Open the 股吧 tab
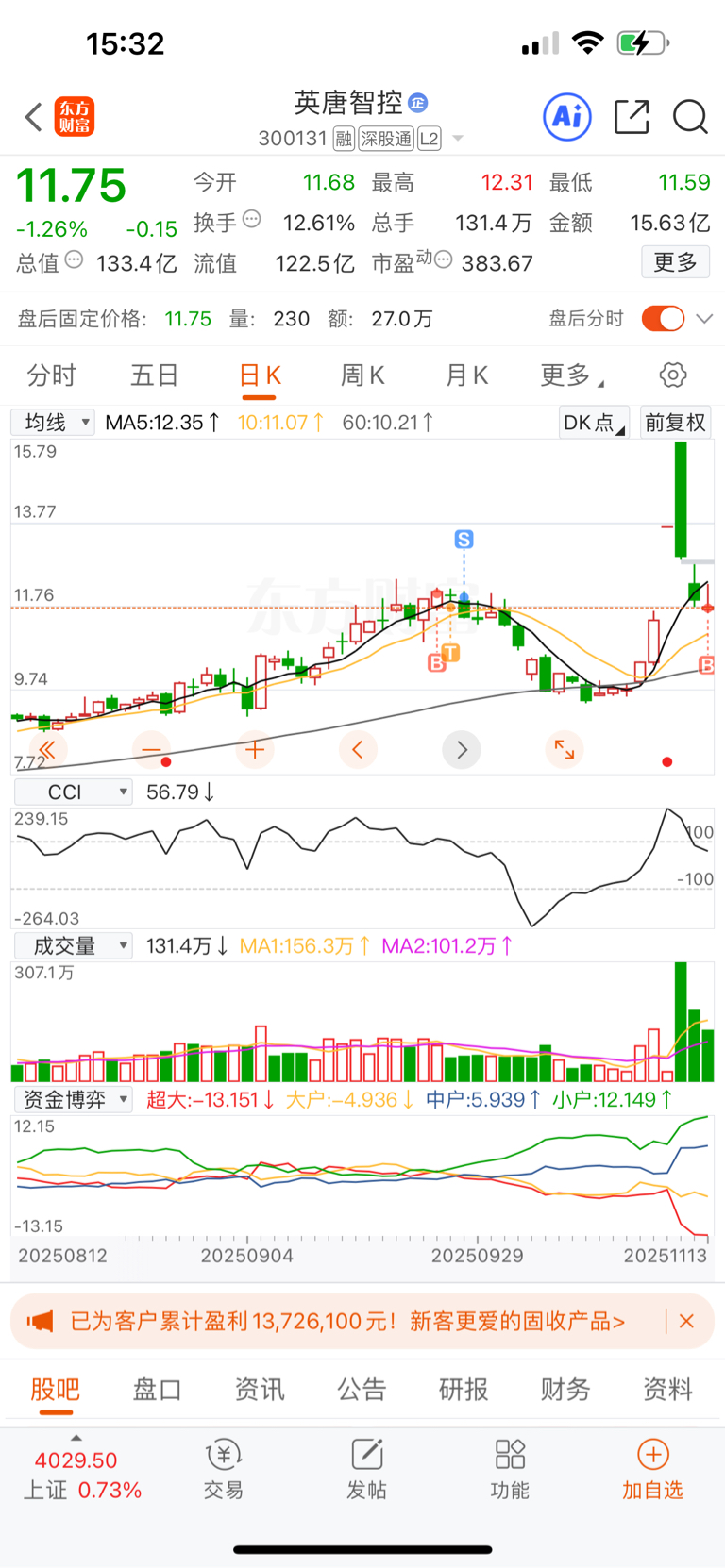This screenshot has height=1568, width=725. point(56,1390)
